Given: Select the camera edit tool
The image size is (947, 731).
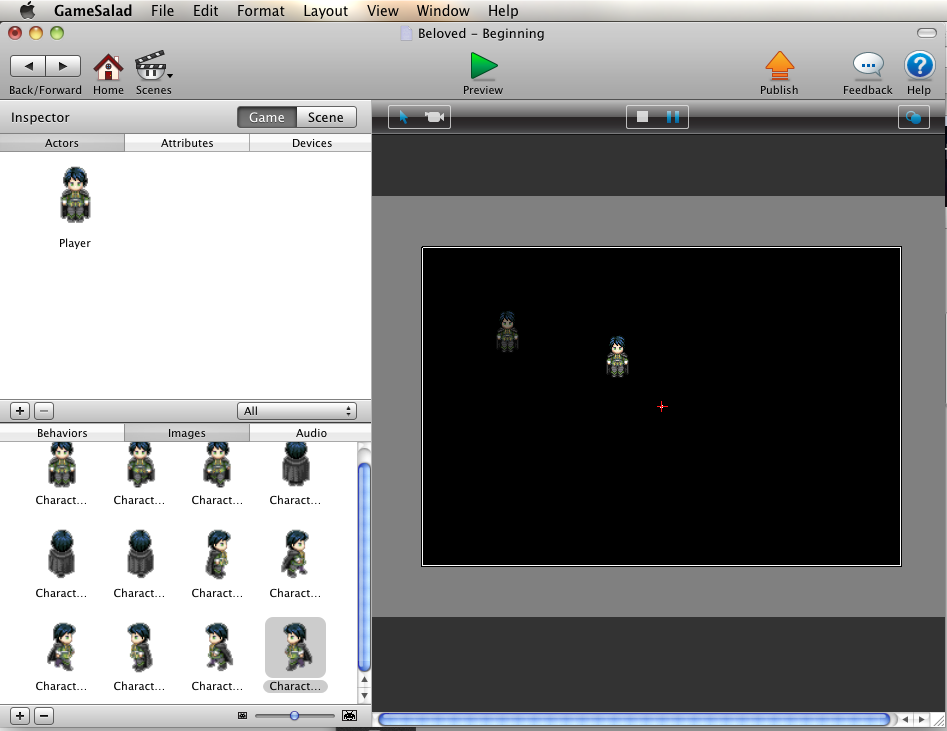Looking at the screenshot, I should pos(435,117).
